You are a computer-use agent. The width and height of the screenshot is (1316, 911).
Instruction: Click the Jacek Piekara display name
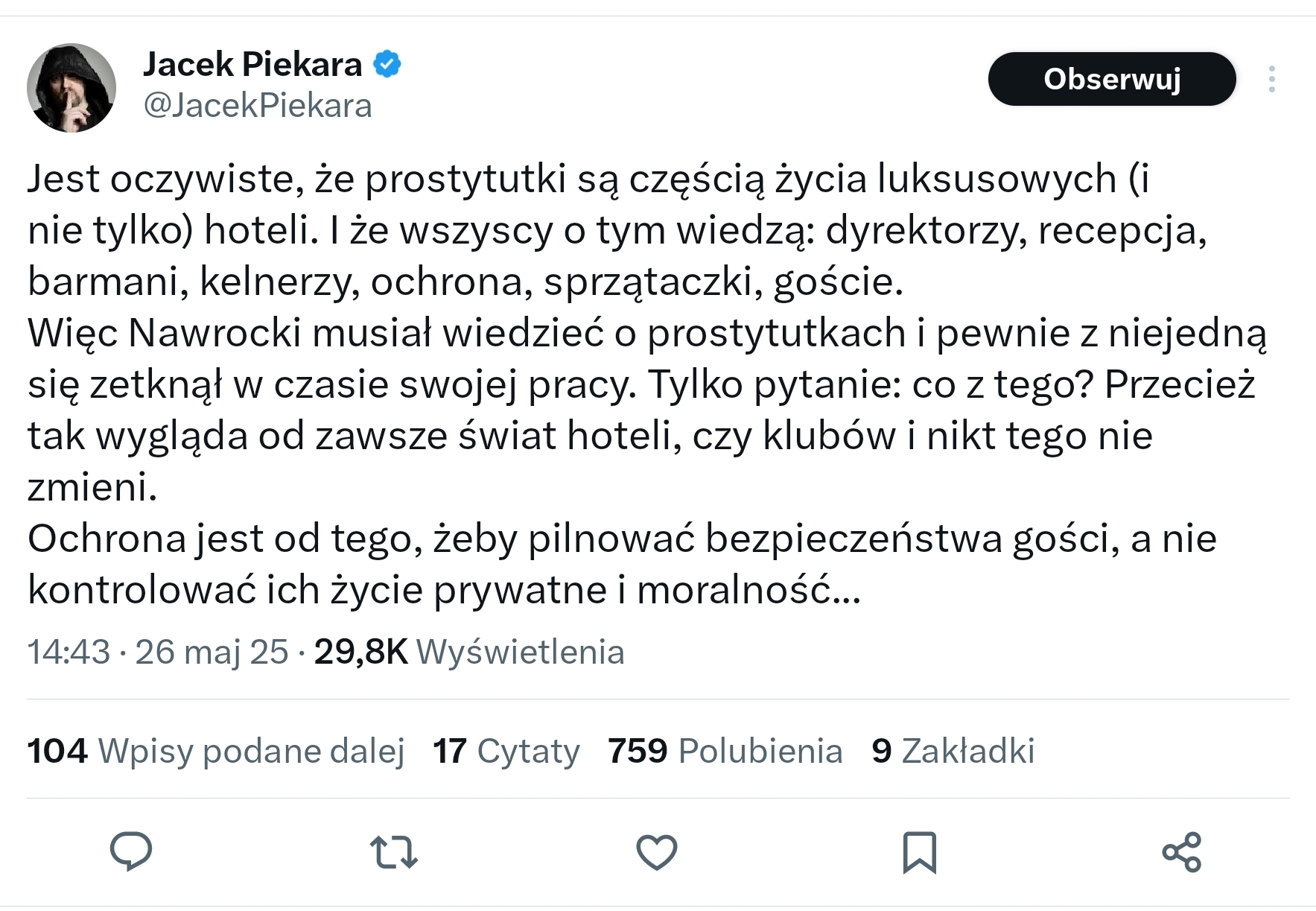pyautogui.click(x=252, y=65)
